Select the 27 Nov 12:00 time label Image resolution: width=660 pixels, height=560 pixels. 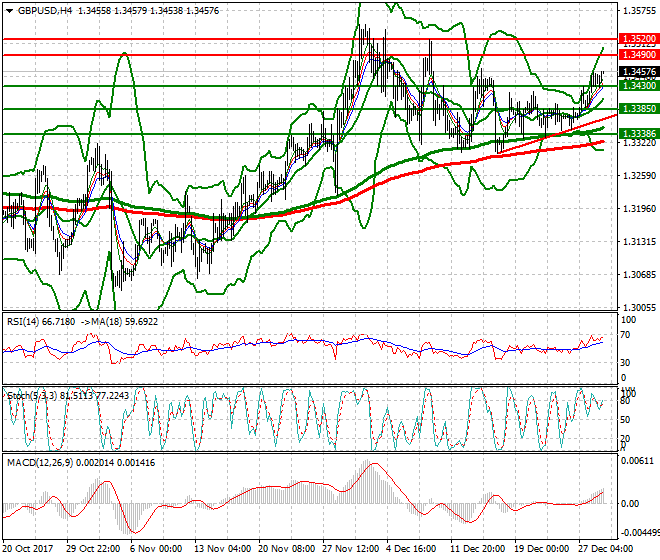[351, 549]
